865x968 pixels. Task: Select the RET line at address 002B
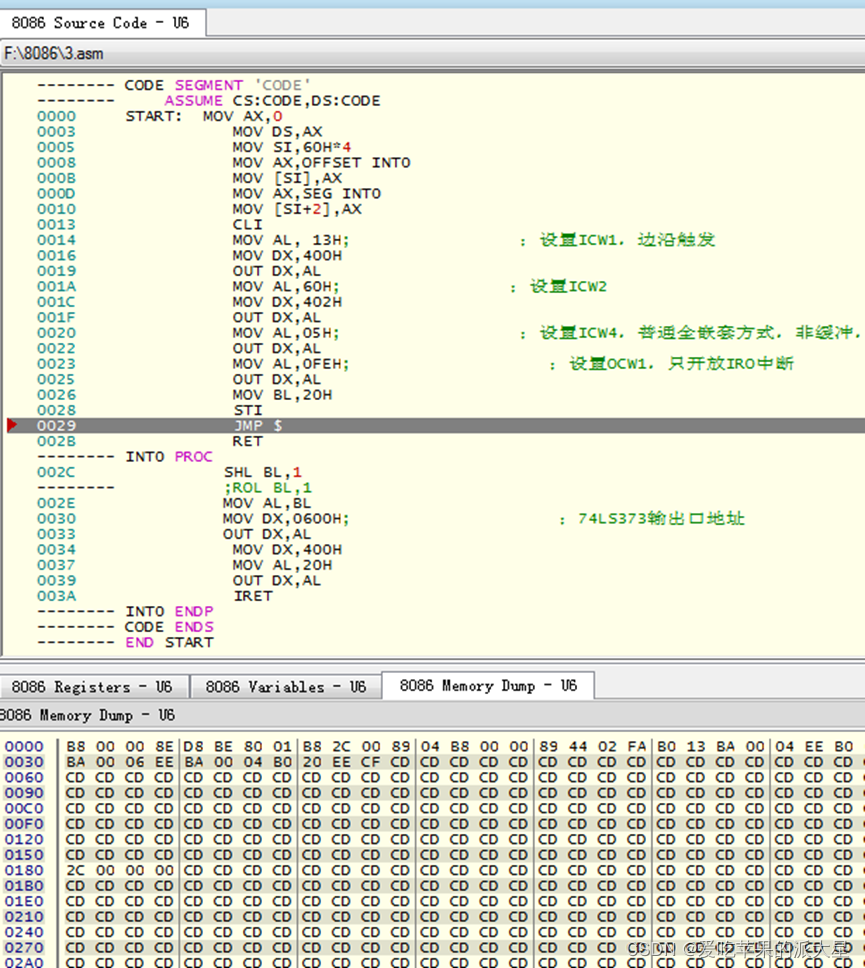tap(248, 440)
